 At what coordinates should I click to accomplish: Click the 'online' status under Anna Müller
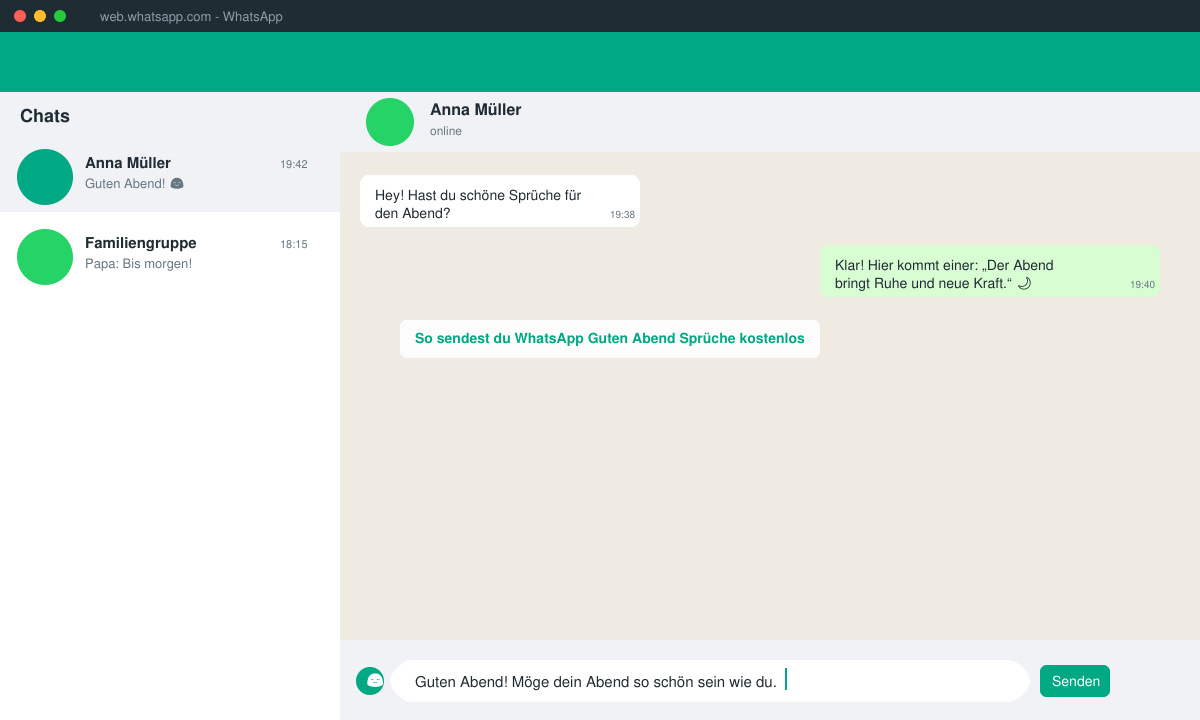(x=446, y=131)
